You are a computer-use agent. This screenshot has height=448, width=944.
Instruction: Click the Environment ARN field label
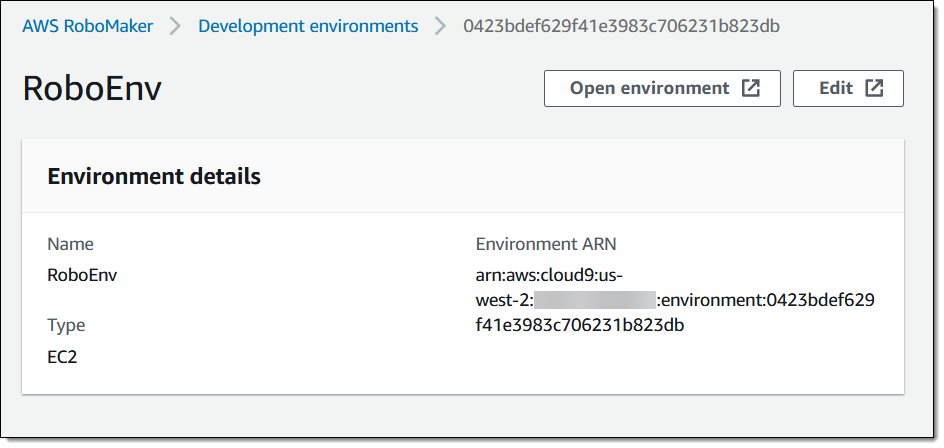click(546, 244)
